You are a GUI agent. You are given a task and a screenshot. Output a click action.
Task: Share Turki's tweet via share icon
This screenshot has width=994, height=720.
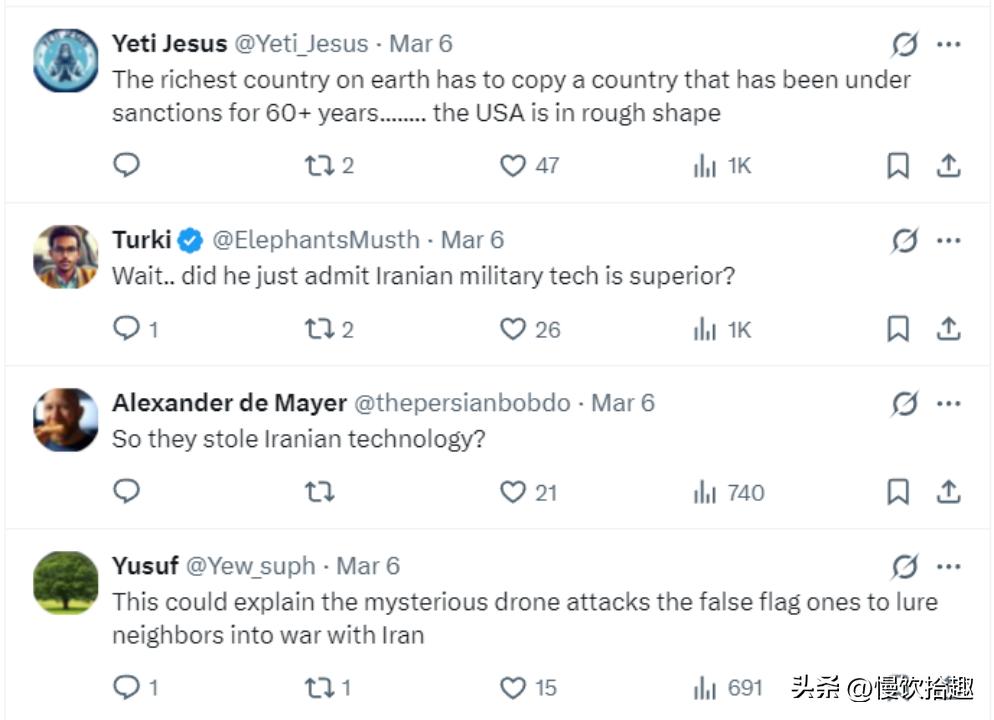tap(948, 329)
